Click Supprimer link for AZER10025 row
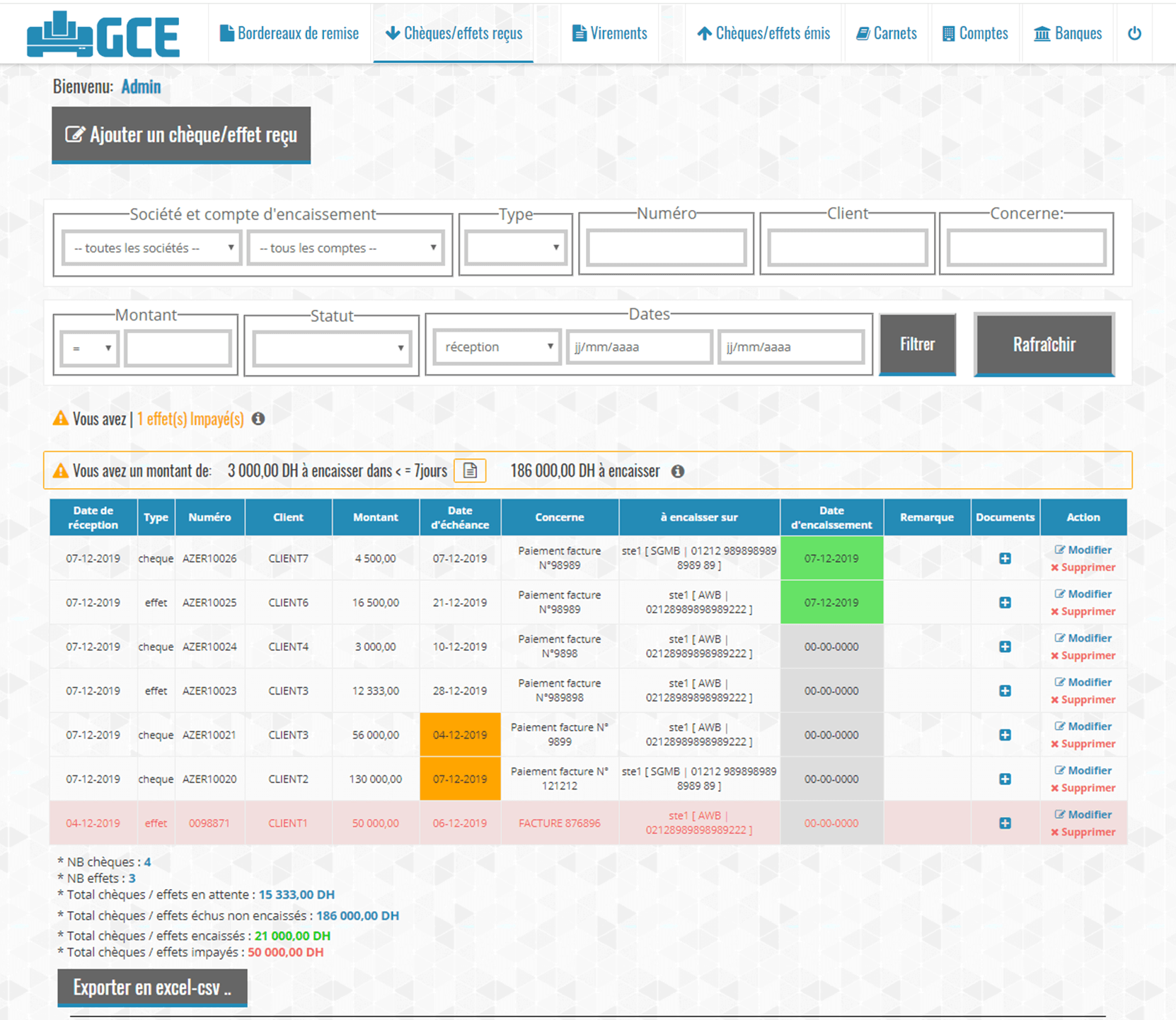 (x=1083, y=612)
